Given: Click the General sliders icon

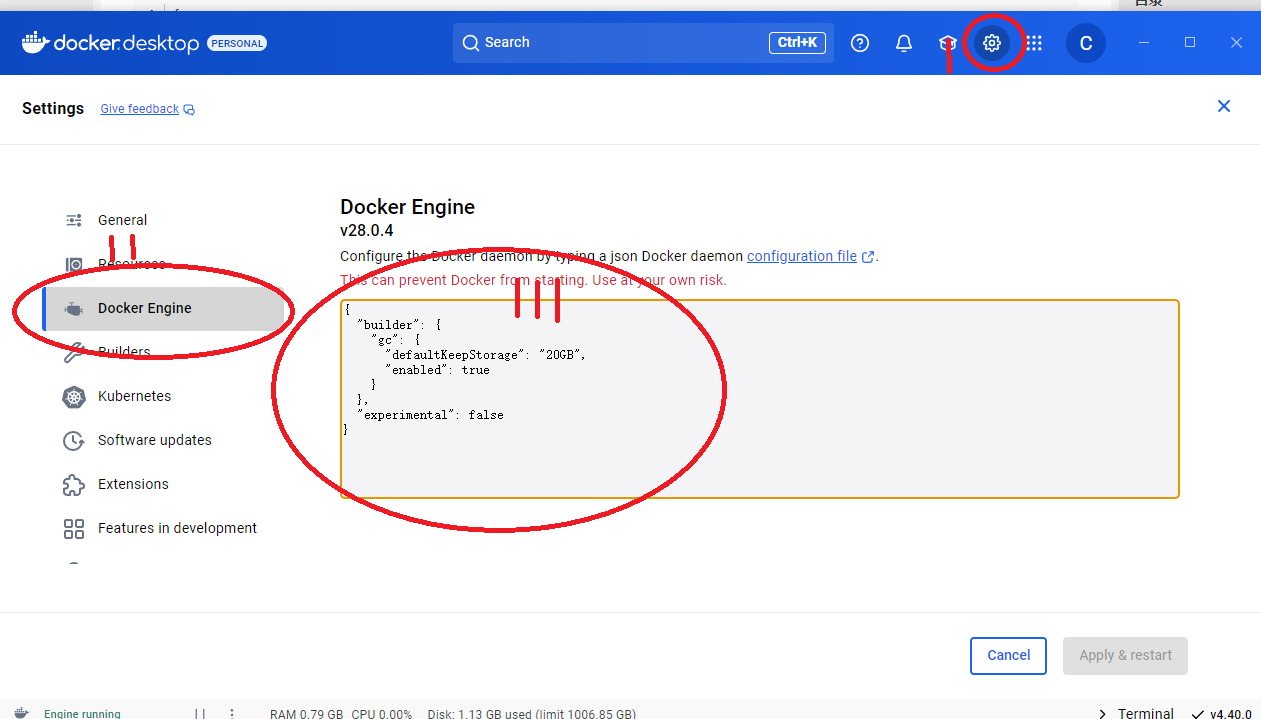Looking at the screenshot, I should pyautogui.click(x=74, y=220).
